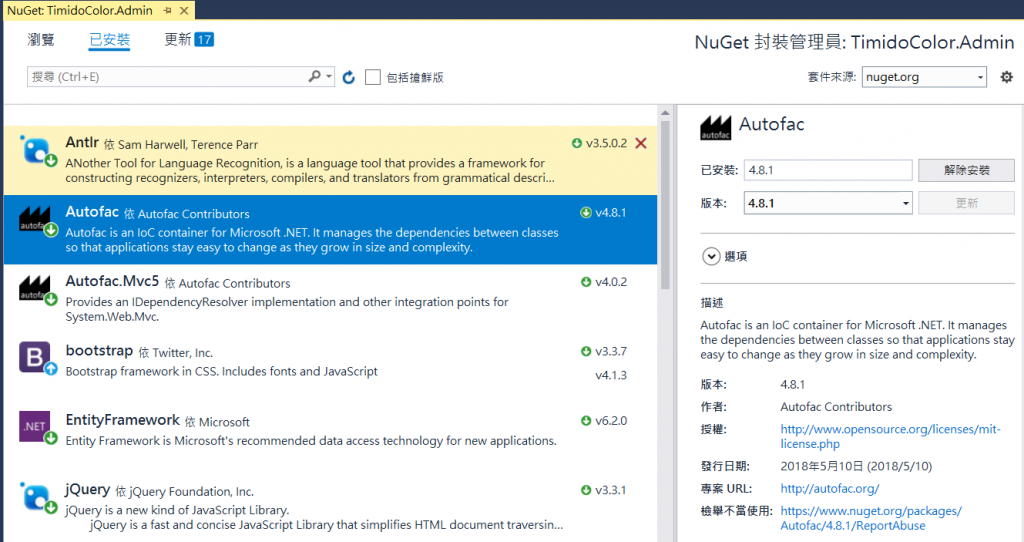Open package source settings gear
This screenshot has height=542, width=1024.
pos(1006,77)
